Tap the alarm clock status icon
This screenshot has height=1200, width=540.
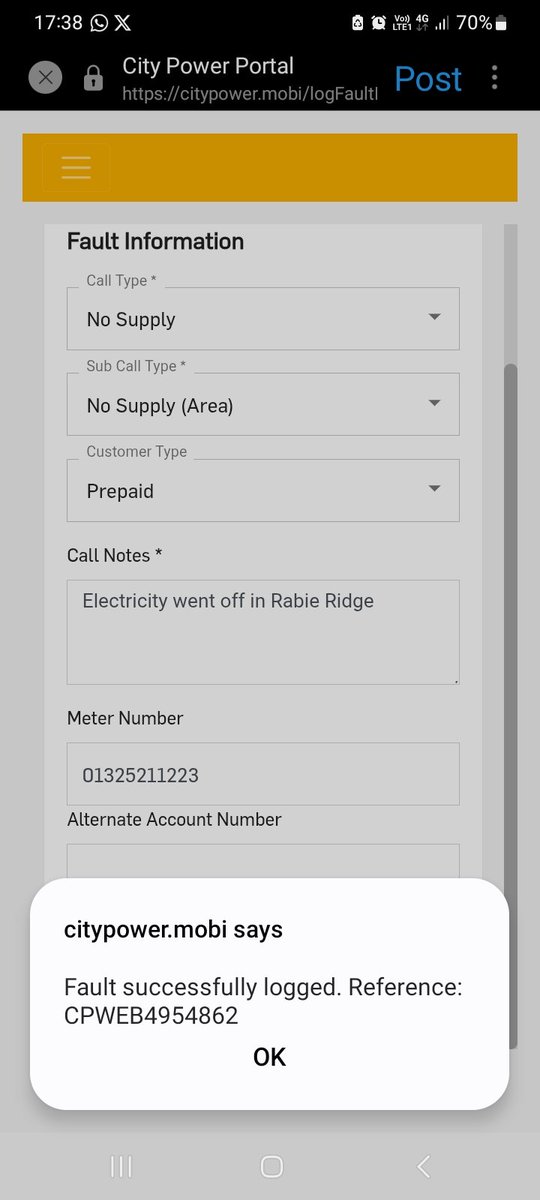tap(379, 22)
